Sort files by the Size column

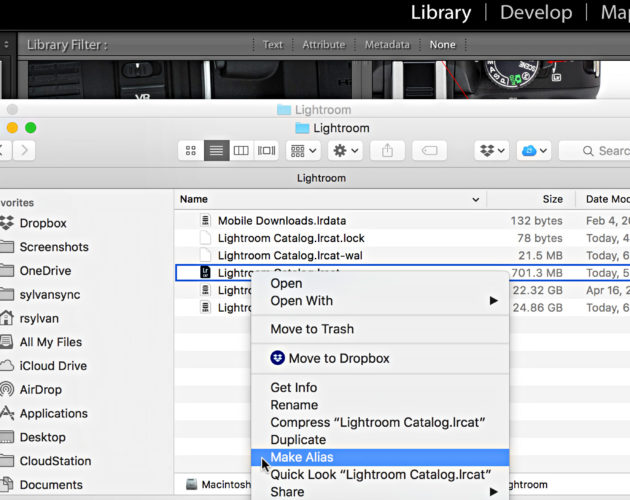point(552,199)
